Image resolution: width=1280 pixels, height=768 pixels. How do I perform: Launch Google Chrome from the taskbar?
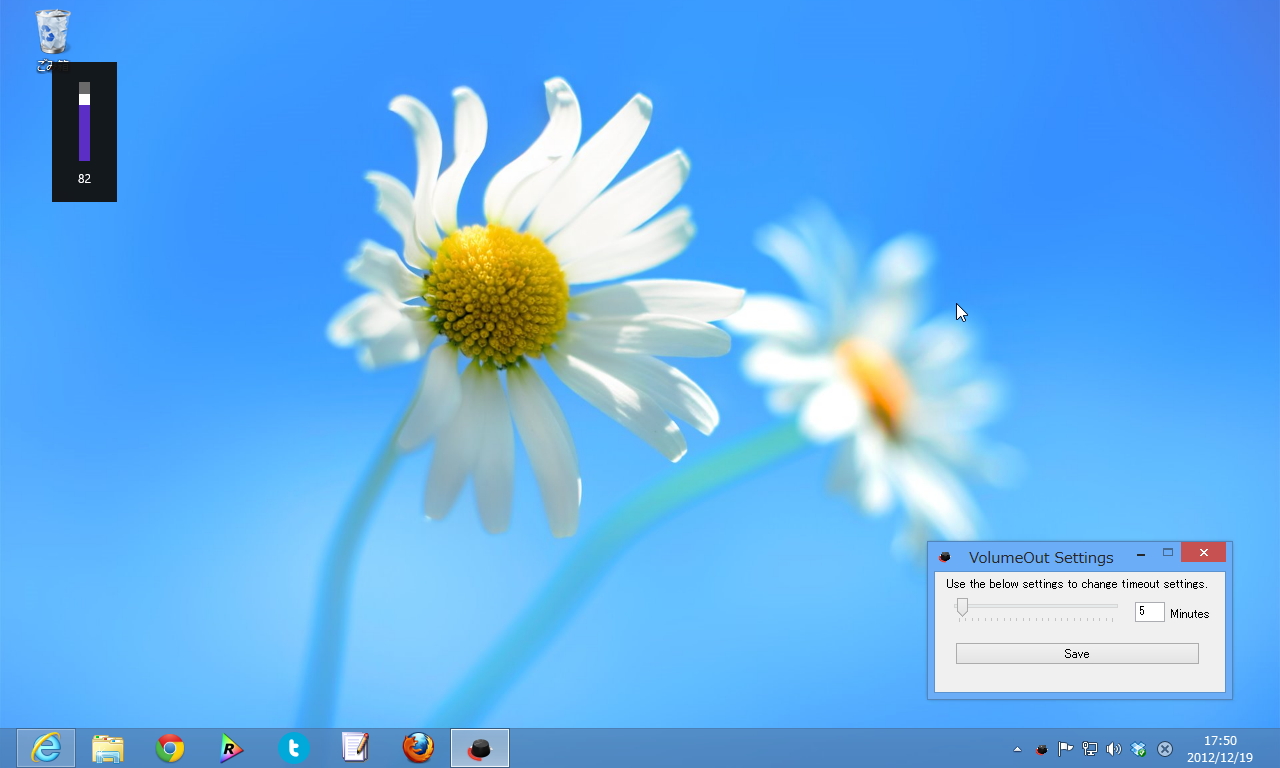coord(169,747)
